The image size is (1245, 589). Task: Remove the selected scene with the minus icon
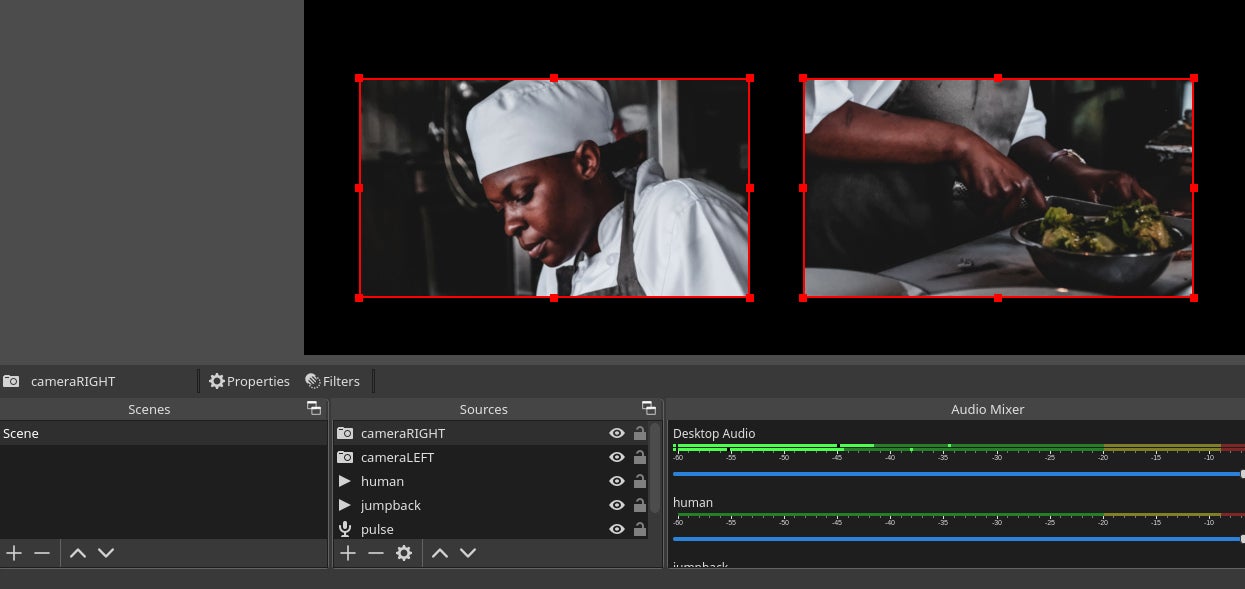(x=42, y=553)
